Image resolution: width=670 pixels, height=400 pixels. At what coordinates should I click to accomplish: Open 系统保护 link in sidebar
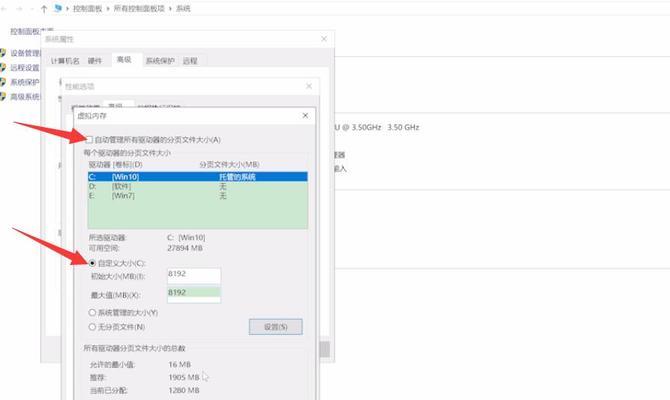coord(25,82)
